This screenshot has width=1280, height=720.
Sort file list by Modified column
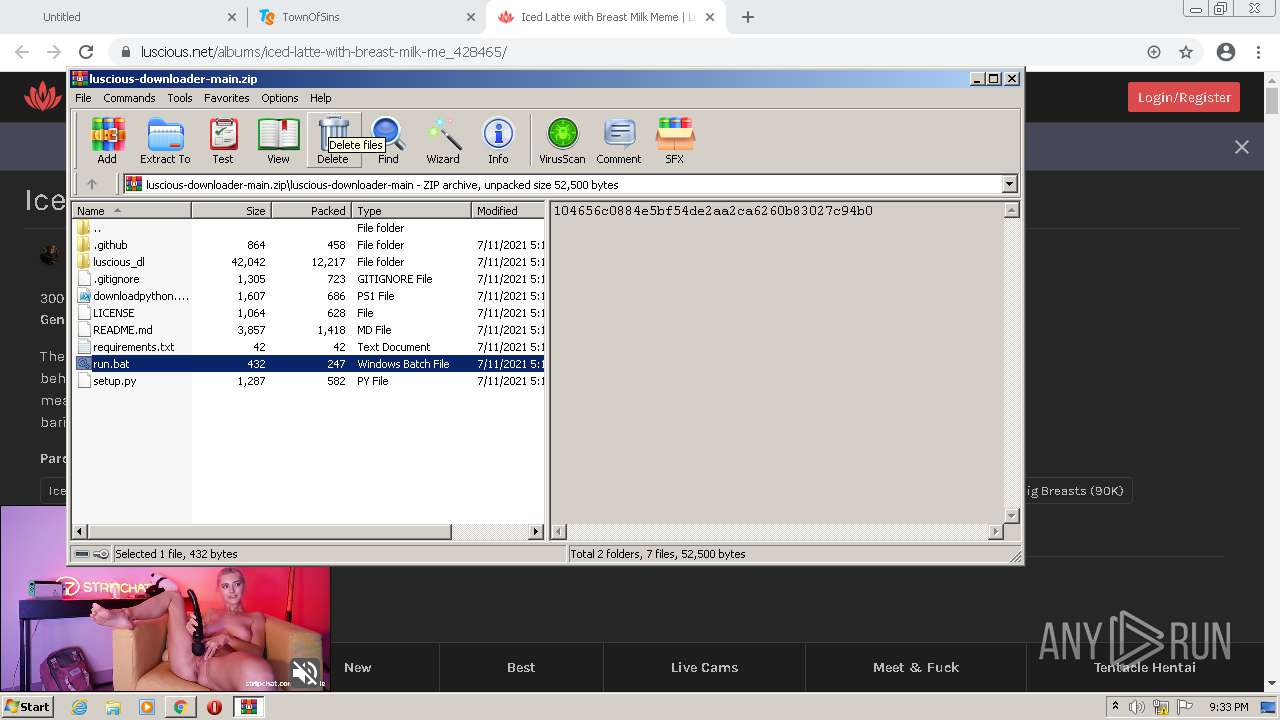[508, 210]
